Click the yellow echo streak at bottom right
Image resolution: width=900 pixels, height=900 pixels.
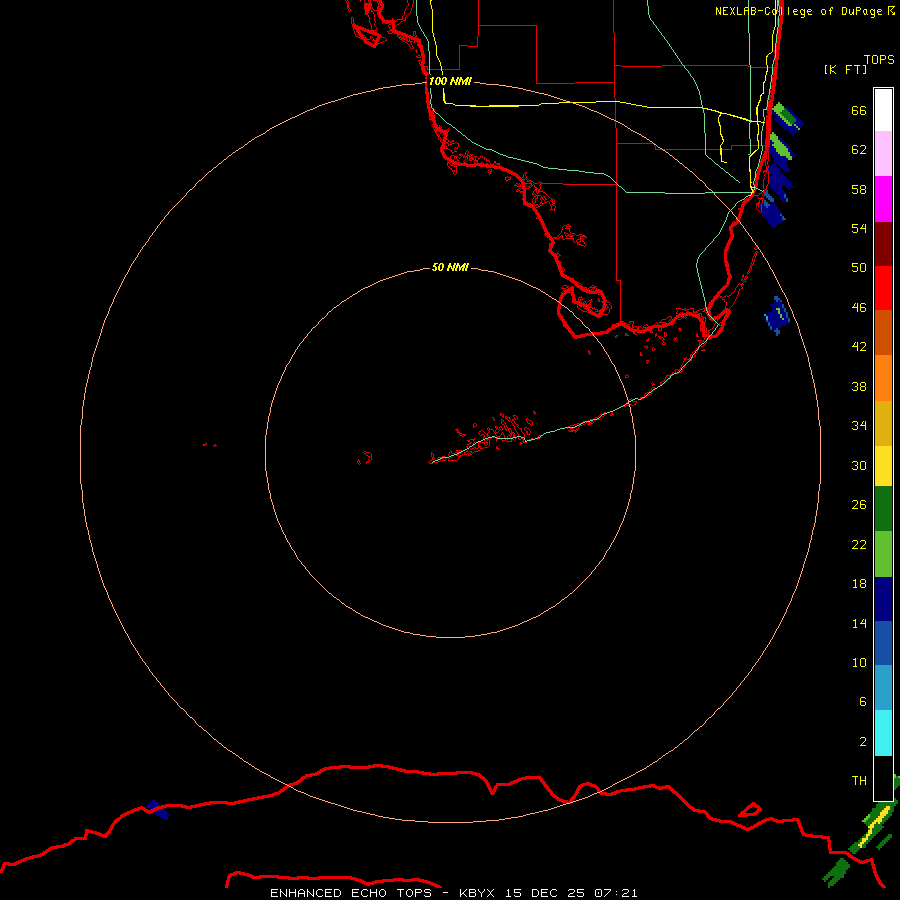coord(872,827)
